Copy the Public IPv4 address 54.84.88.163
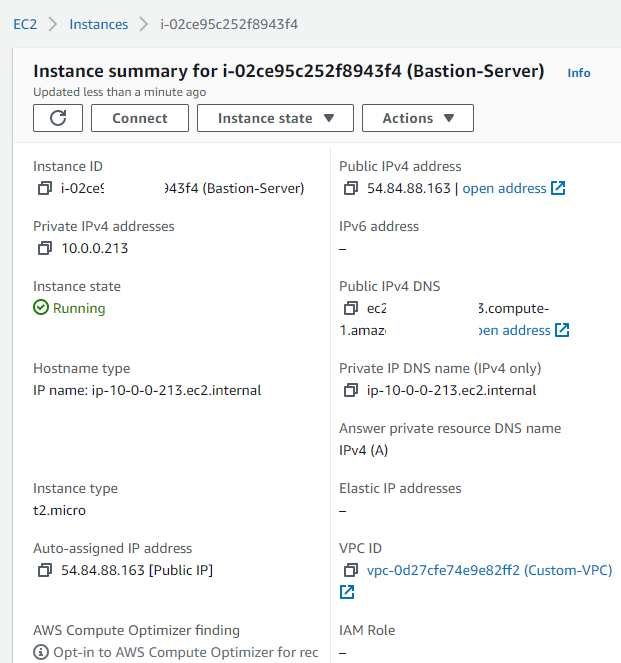The width and height of the screenshot is (621, 663). click(x=351, y=188)
